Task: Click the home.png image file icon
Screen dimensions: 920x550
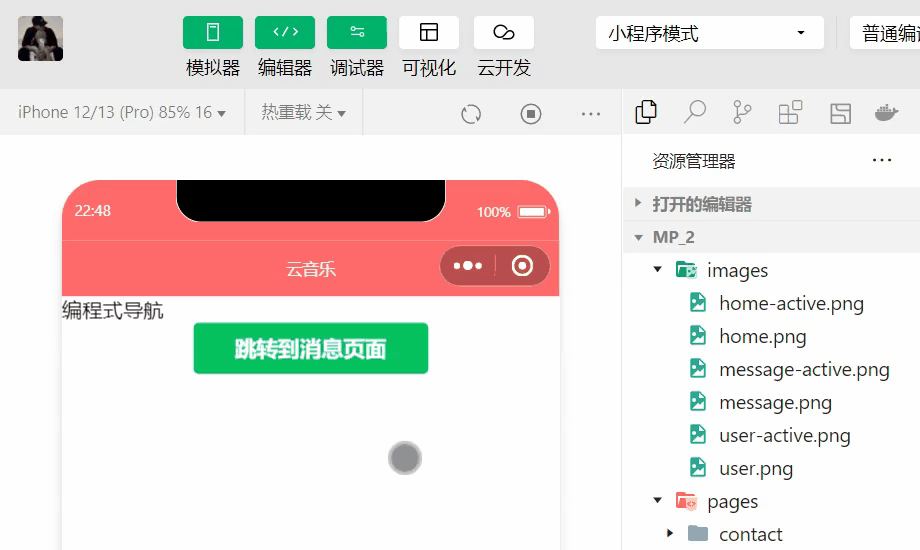Action: tap(698, 335)
